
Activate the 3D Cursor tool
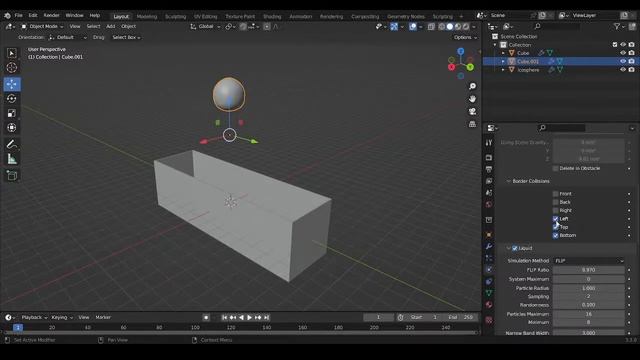tap(12, 67)
